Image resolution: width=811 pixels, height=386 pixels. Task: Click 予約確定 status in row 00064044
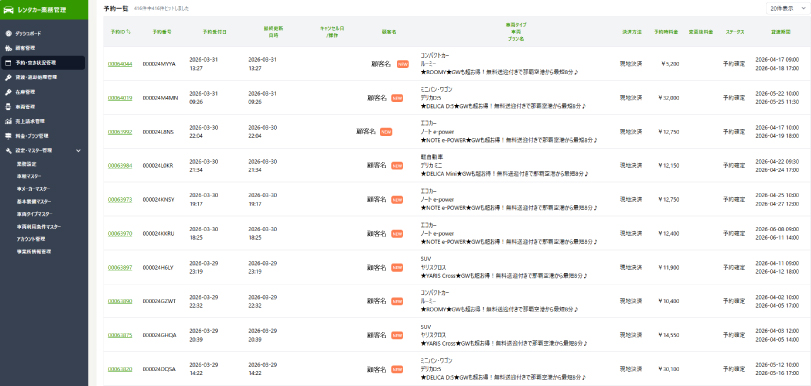coord(734,64)
